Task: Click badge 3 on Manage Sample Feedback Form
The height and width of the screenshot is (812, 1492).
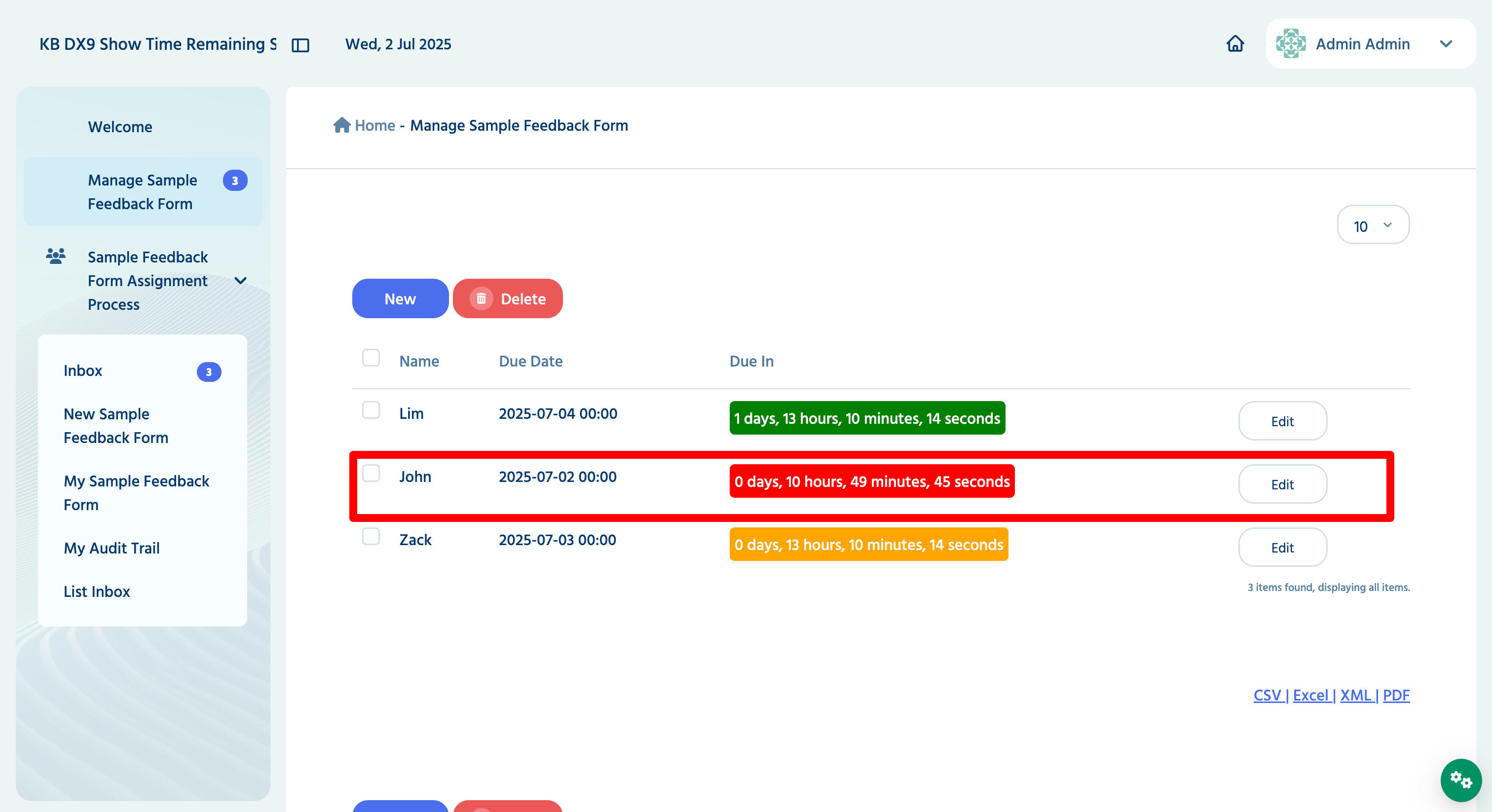Action: (235, 181)
